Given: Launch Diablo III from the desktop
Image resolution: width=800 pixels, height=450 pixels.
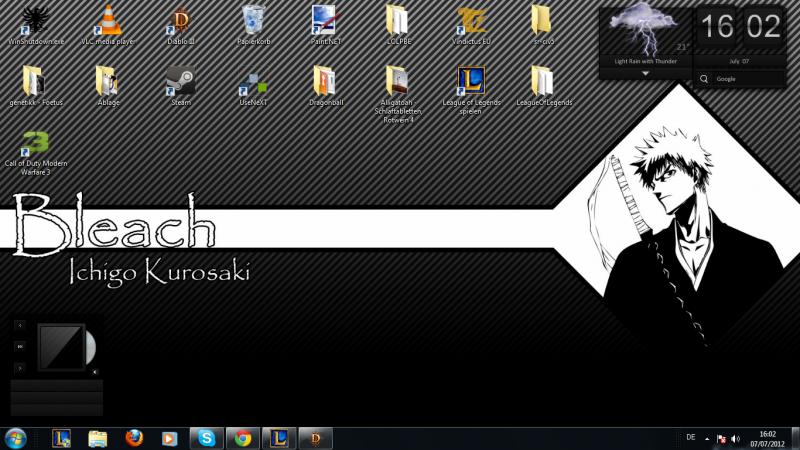Looking at the screenshot, I should 180,22.
